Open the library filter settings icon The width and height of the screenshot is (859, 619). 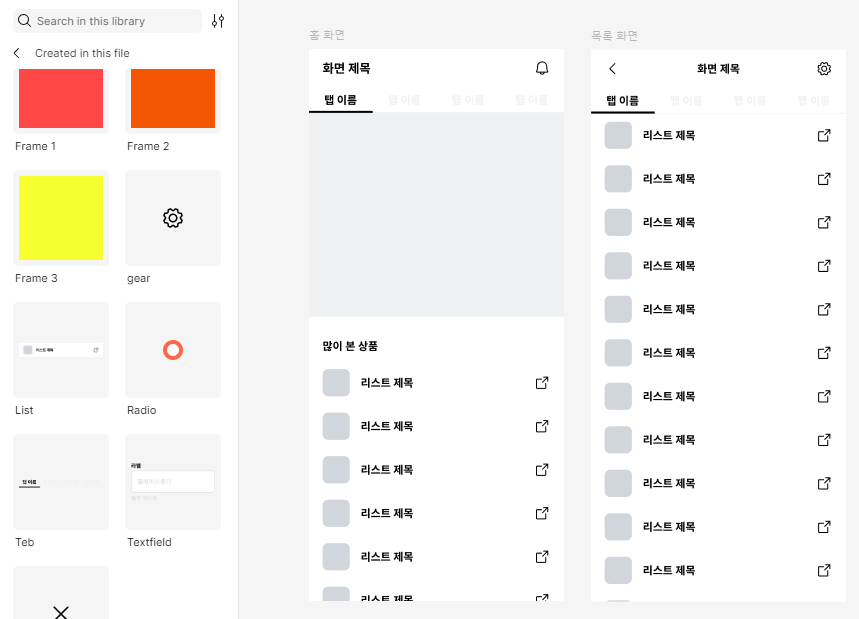pyautogui.click(x=218, y=21)
